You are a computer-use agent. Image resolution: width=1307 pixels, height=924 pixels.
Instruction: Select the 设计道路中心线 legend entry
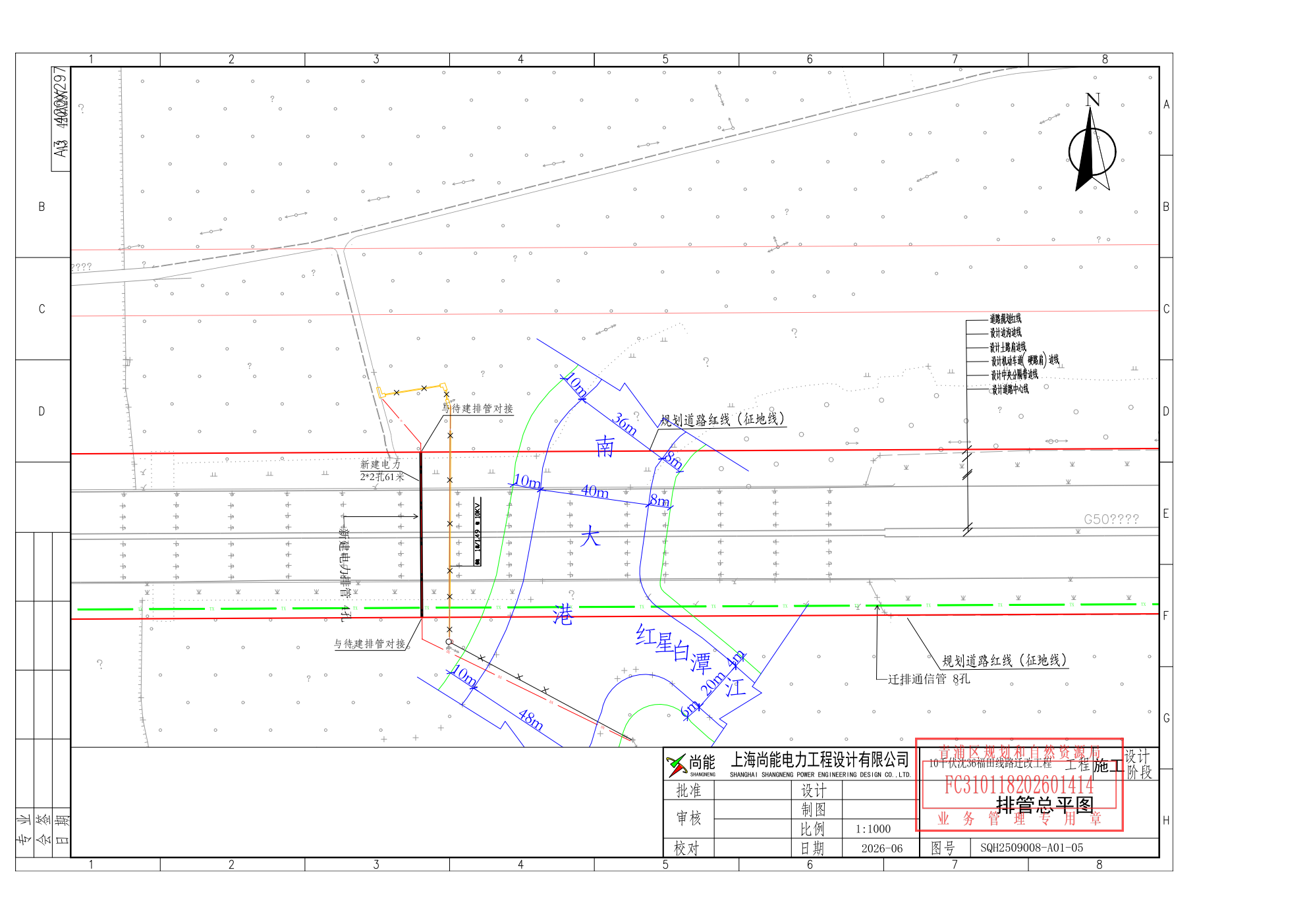tap(1010, 389)
